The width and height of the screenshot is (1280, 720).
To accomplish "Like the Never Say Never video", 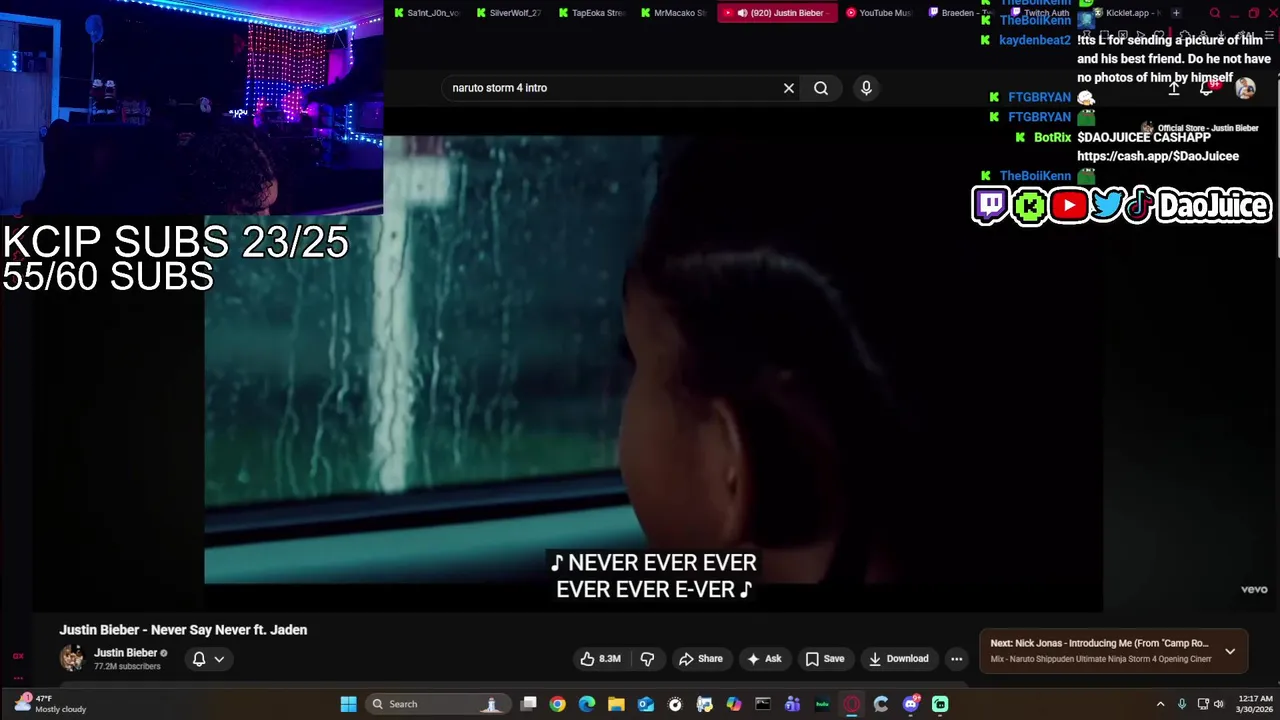I will (601, 659).
